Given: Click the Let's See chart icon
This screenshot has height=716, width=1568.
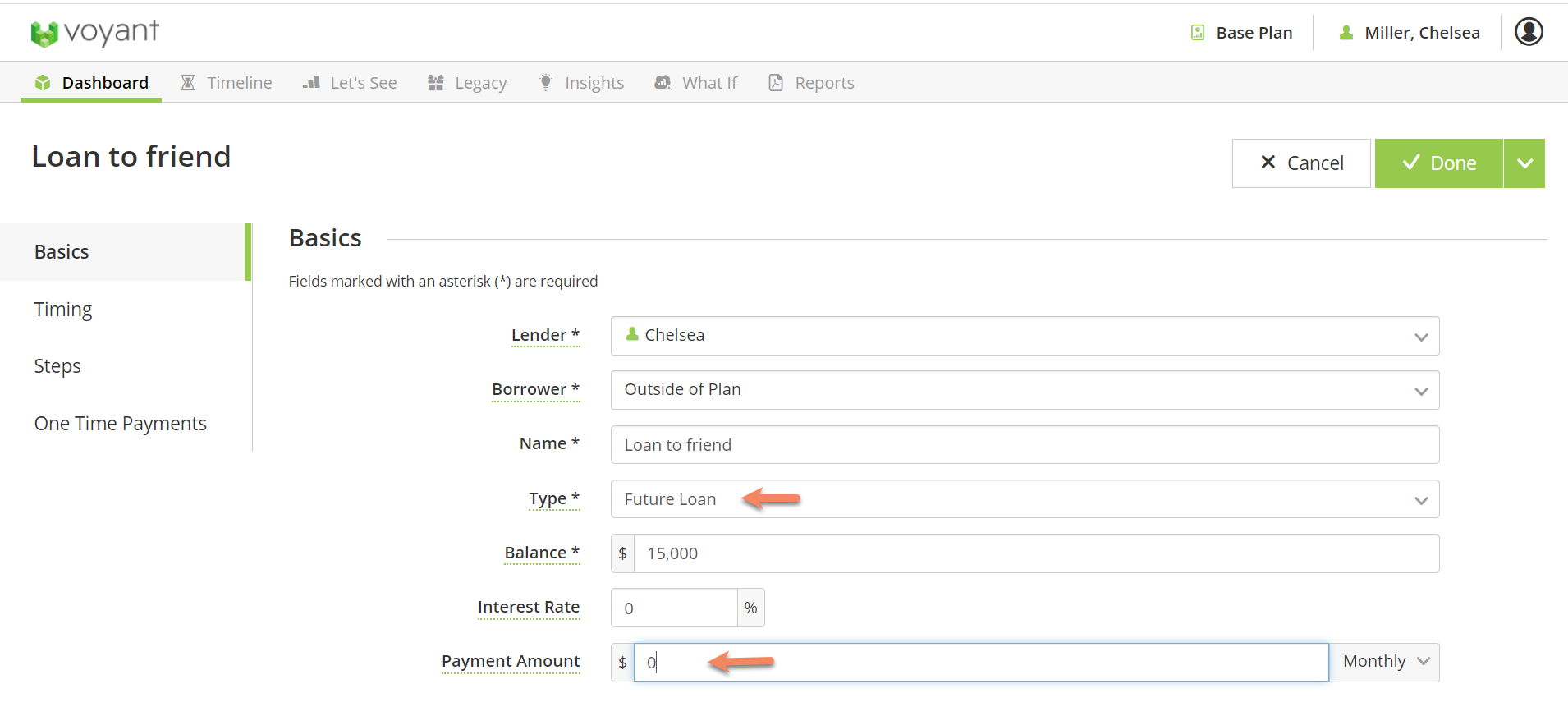Looking at the screenshot, I should (x=311, y=83).
